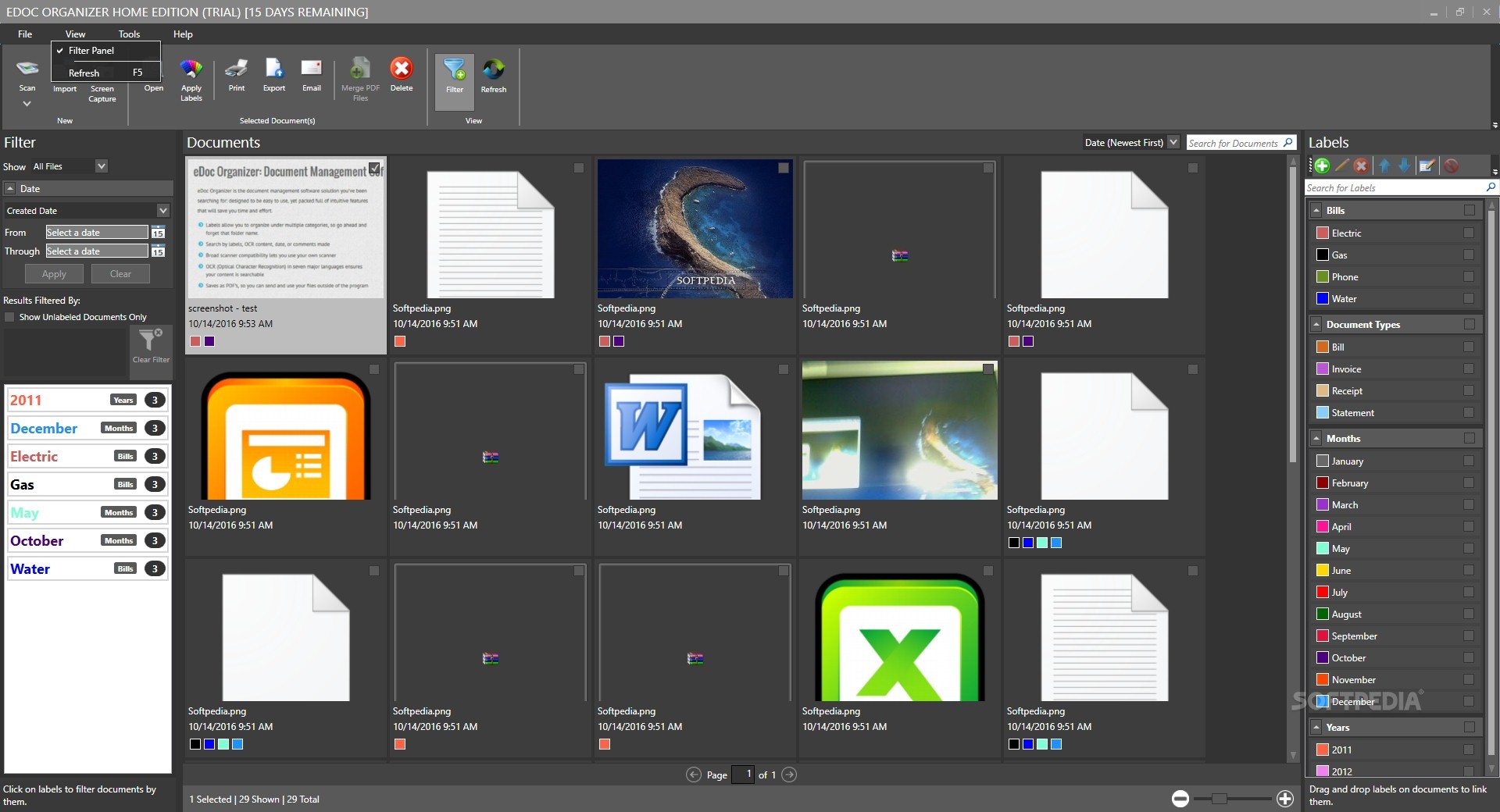The image size is (1500, 812).
Task: Click blue up arrow in Labels toolbar
Action: (x=1384, y=166)
